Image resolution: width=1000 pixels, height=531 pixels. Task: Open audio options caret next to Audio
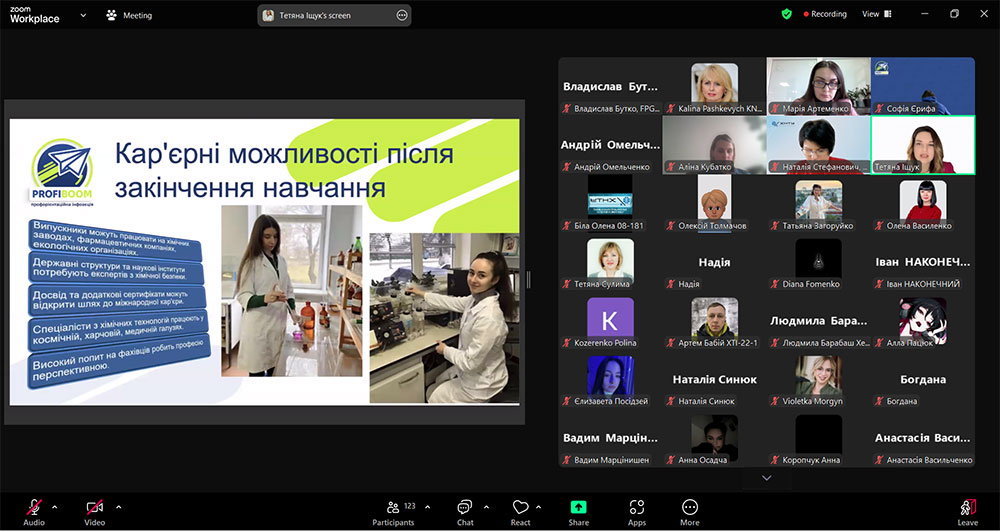pyautogui.click(x=54, y=507)
